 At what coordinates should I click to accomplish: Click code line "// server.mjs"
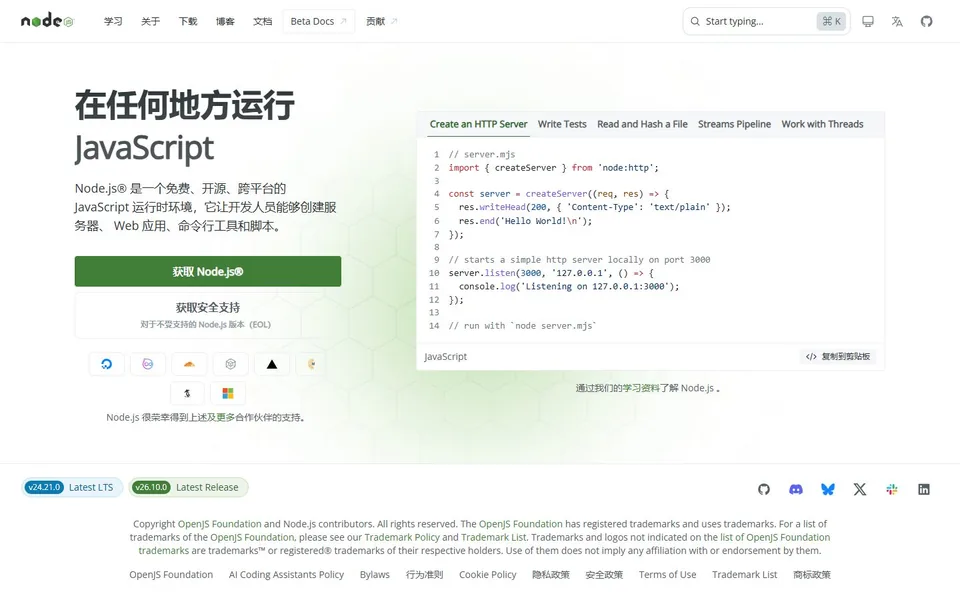tap(482, 154)
